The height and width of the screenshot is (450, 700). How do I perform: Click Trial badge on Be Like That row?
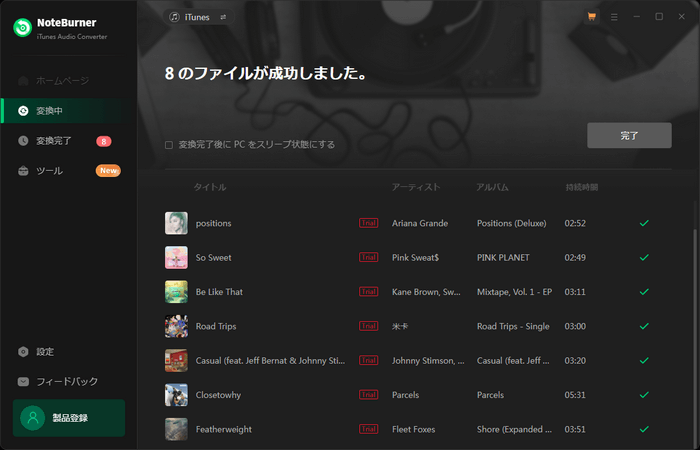tap(368, 292)
